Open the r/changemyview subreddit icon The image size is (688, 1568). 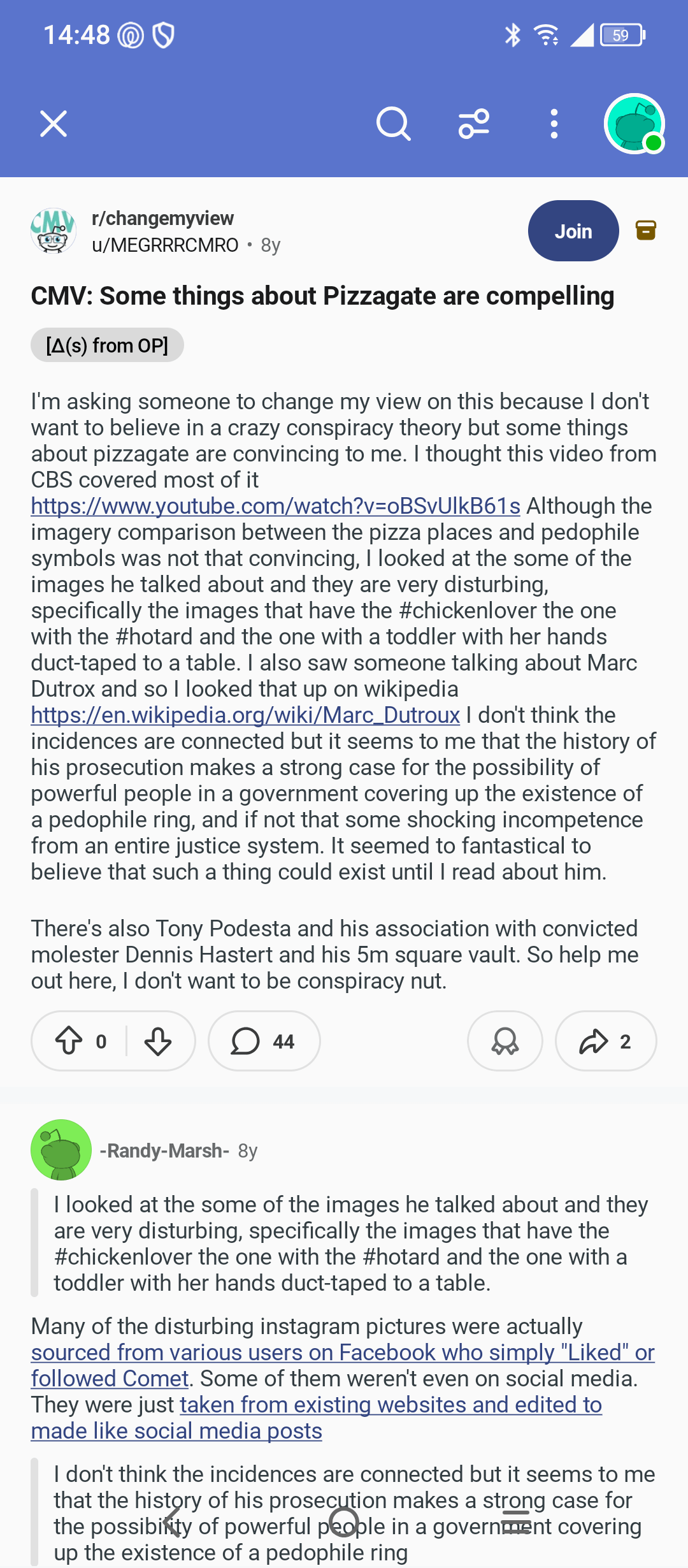point(54,231)
